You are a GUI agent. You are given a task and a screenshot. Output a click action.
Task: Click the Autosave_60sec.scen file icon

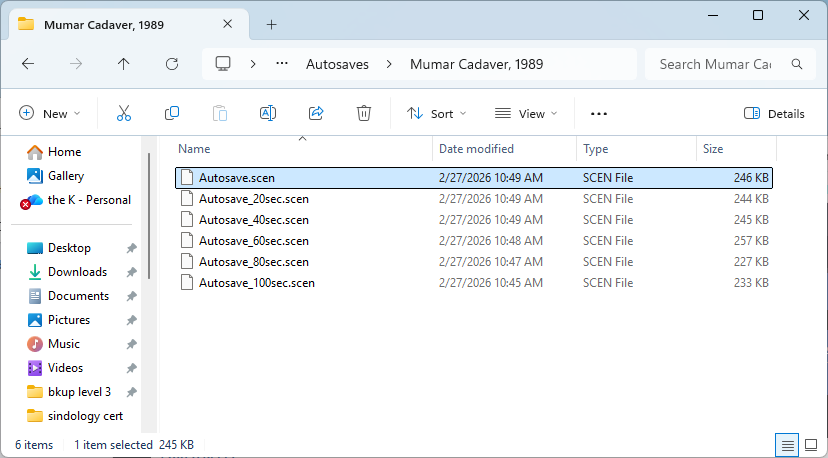(x=187, y=241)
